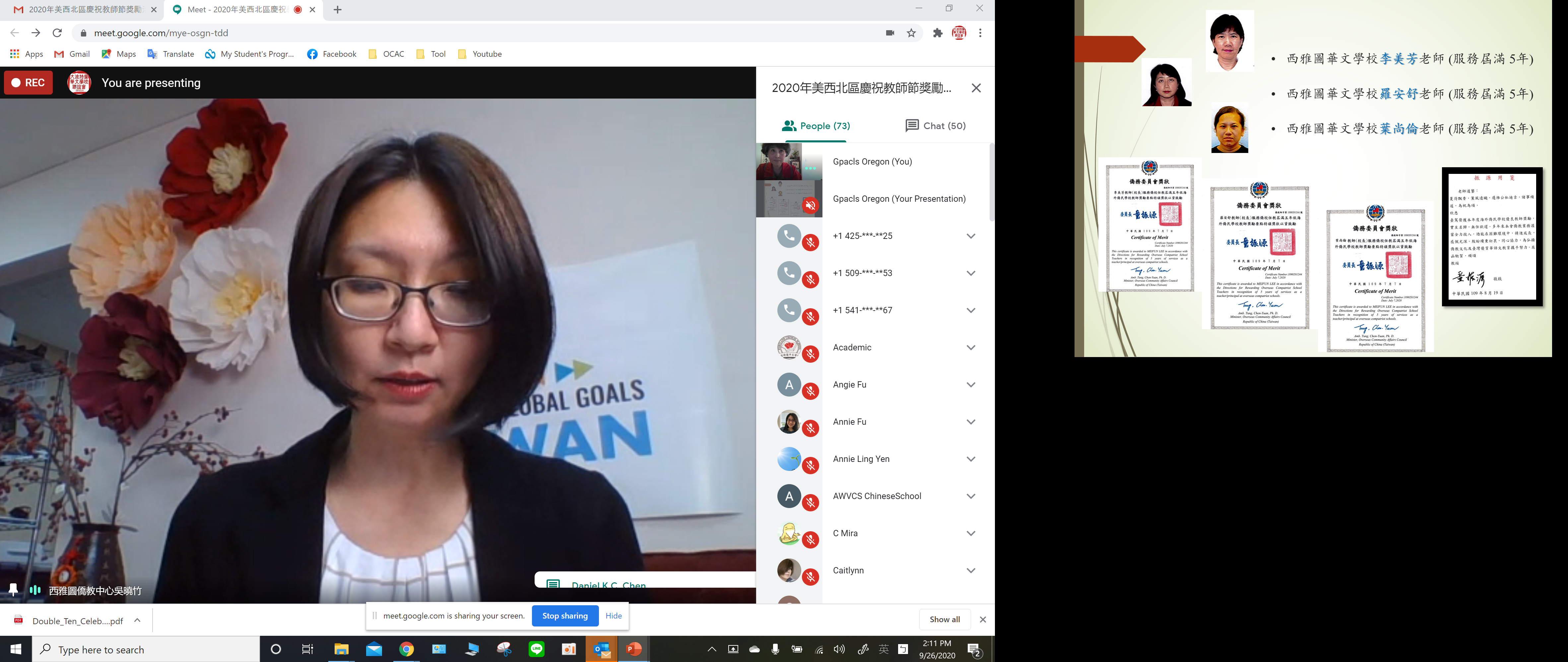Toggle mute icon for Academic participant
This screenshot has height=662, width=1568.
point(810,354)
